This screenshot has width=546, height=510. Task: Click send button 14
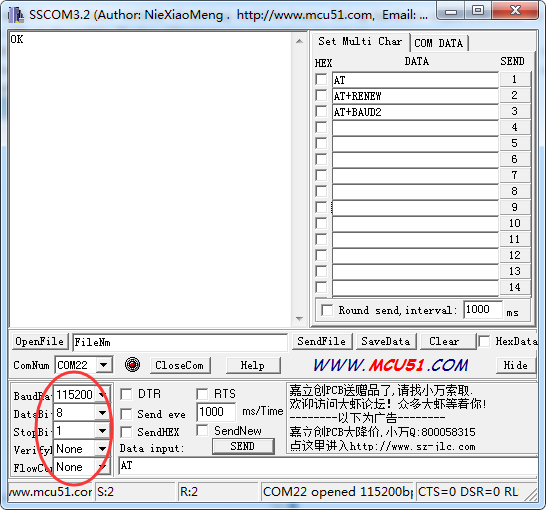pyautogui.click(x=514, y=287)
